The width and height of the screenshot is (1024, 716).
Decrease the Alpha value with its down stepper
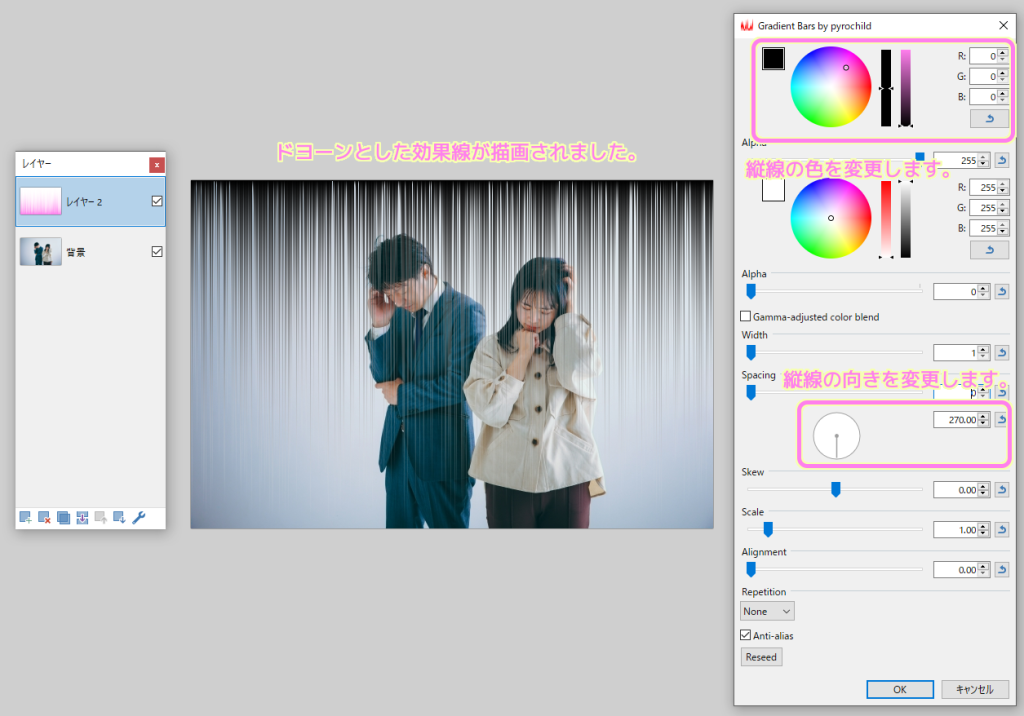(x=983, y=295)
